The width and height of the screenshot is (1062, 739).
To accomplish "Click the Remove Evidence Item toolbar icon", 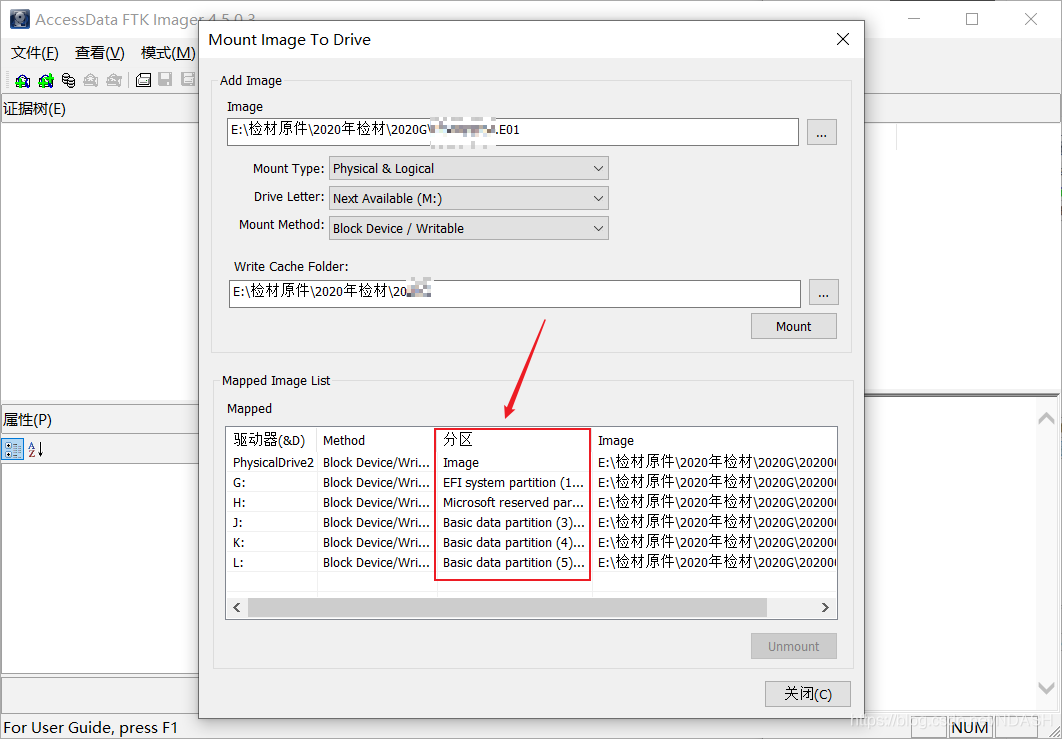I will coord(91,81).
